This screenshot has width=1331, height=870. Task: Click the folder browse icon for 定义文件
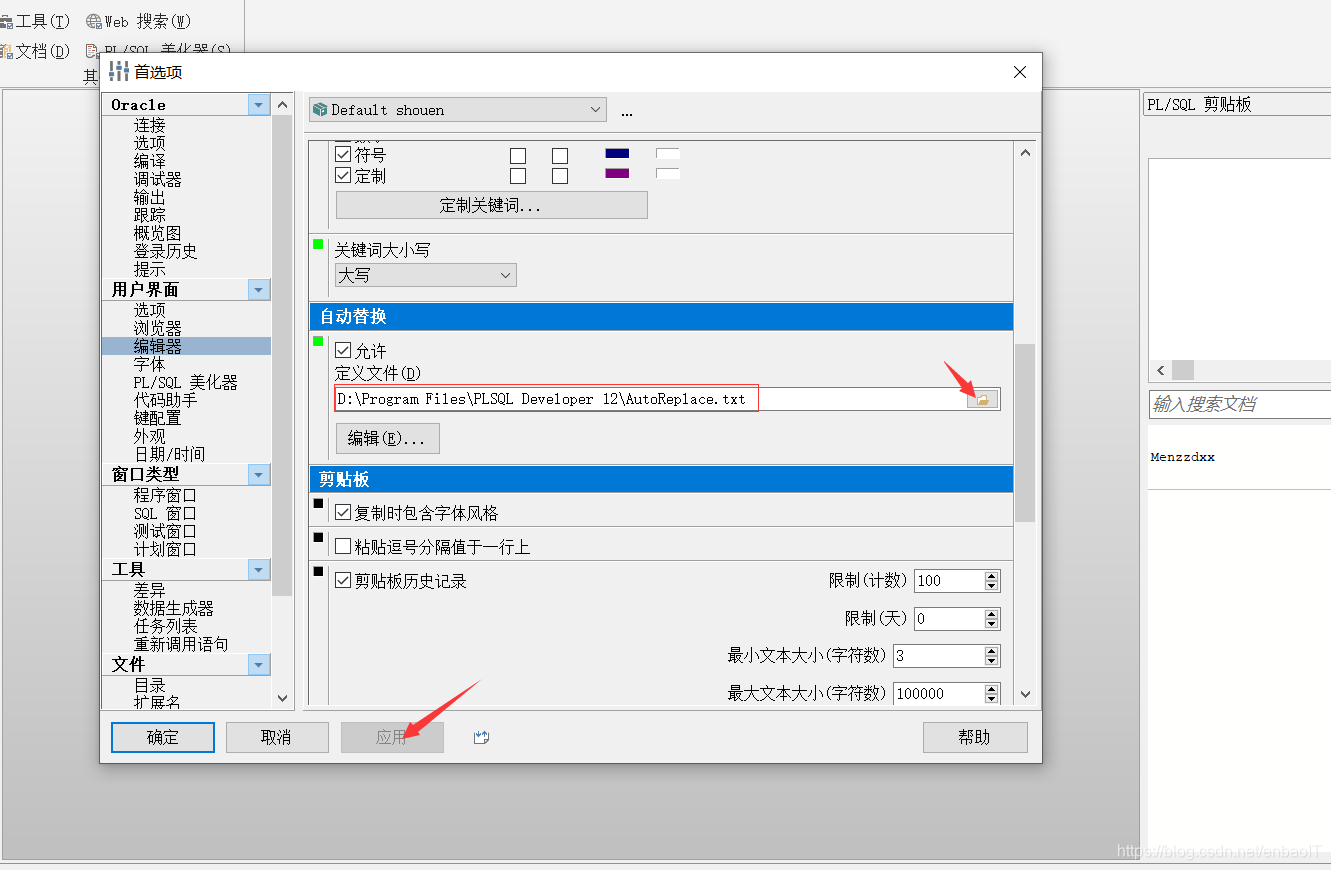click(982, 399)
